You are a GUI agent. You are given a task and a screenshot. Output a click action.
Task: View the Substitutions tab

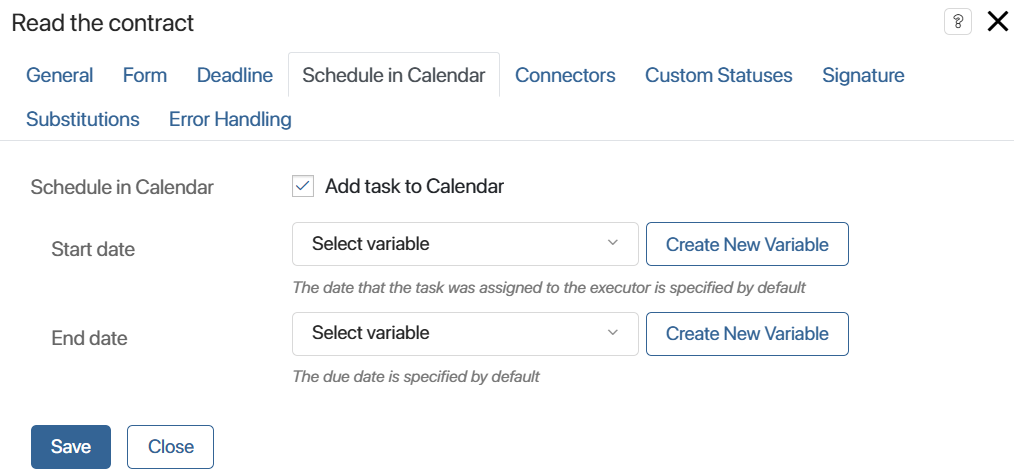click(83, 120)
